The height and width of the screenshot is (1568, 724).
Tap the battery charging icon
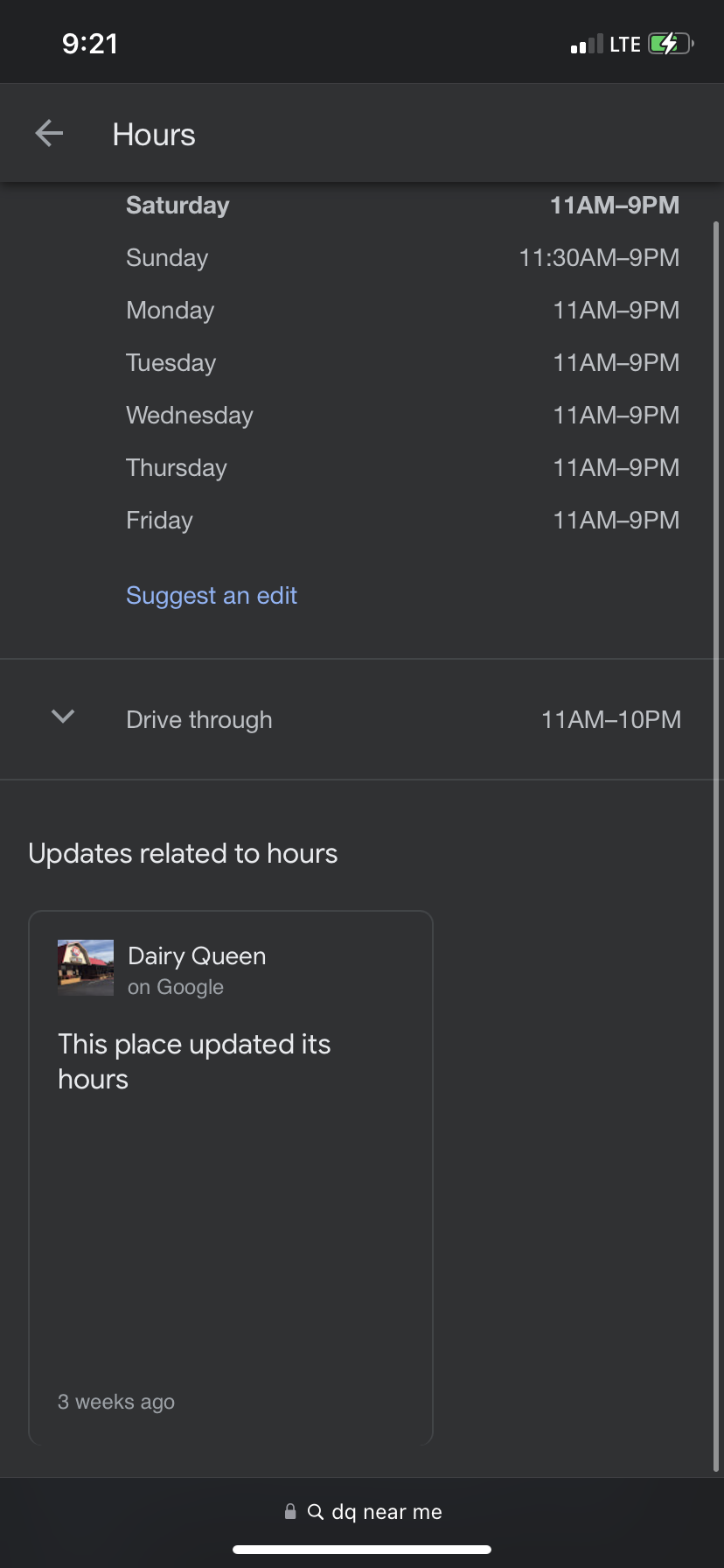pyautogui.click(x=670, y=44)
